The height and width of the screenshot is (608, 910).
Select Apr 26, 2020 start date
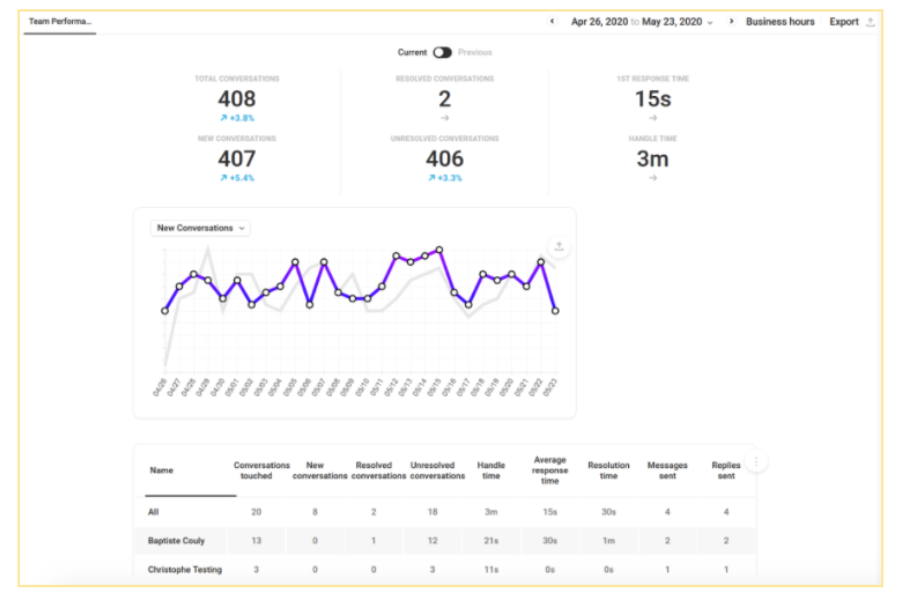[600, 21]
